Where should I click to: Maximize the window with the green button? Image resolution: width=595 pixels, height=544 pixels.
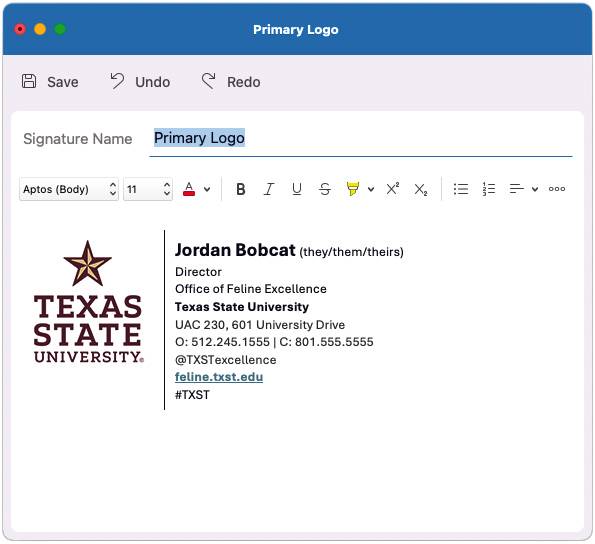60,29
